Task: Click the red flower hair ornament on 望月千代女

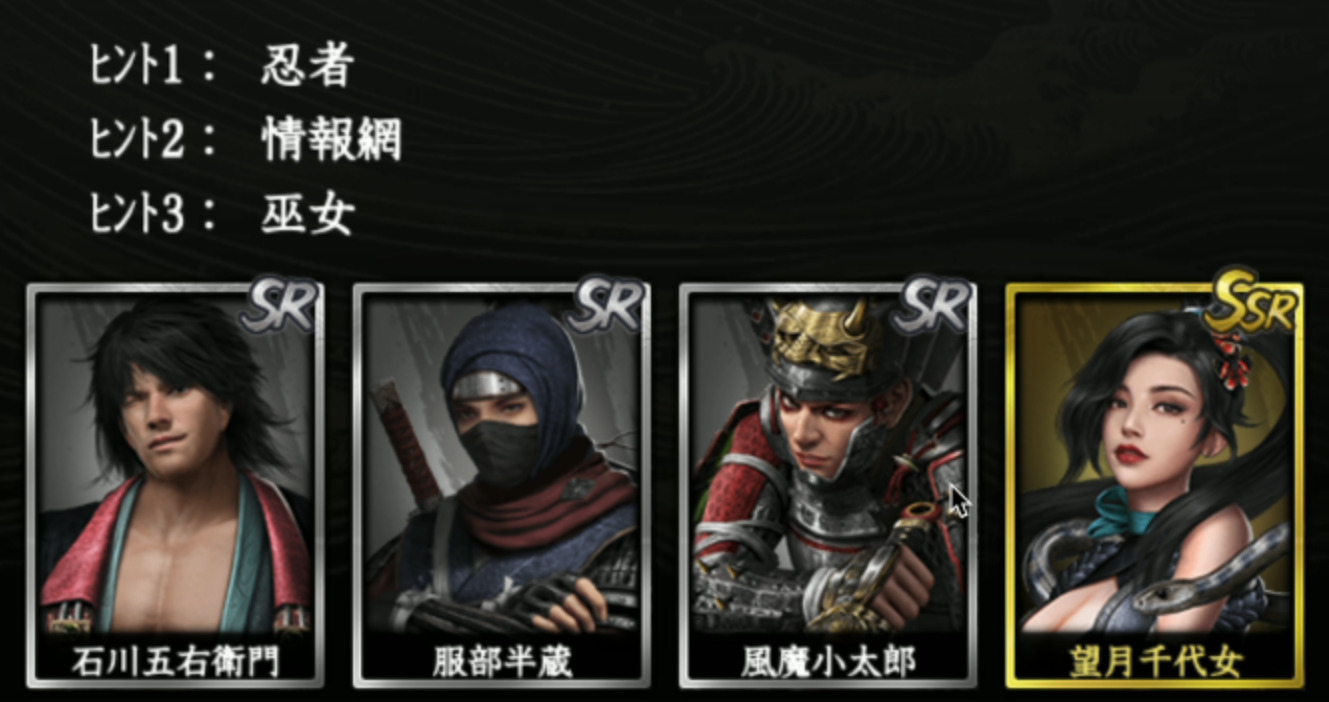Action: [1229, 360]
